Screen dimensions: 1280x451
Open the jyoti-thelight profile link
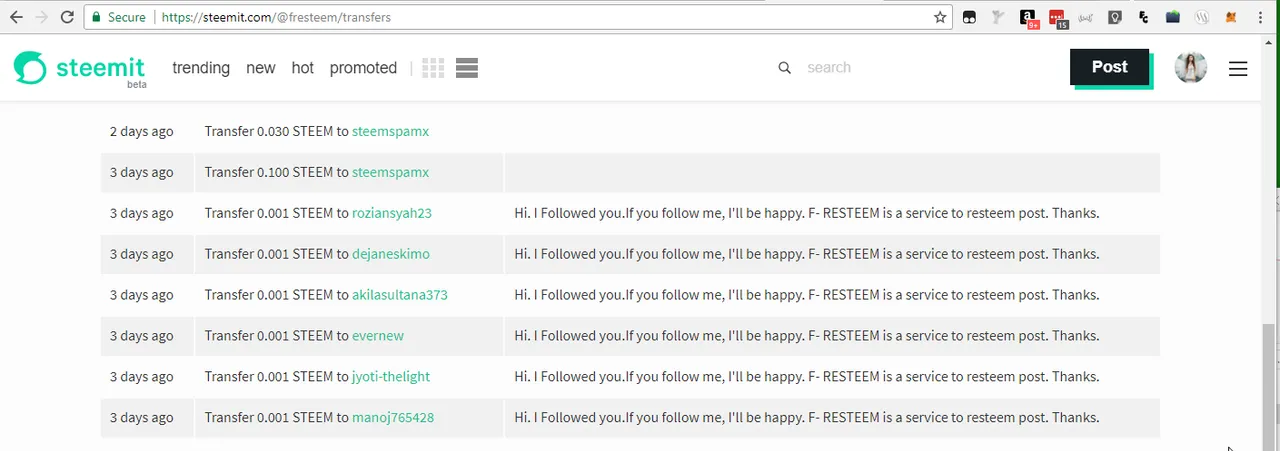click(x=391, y=377)
